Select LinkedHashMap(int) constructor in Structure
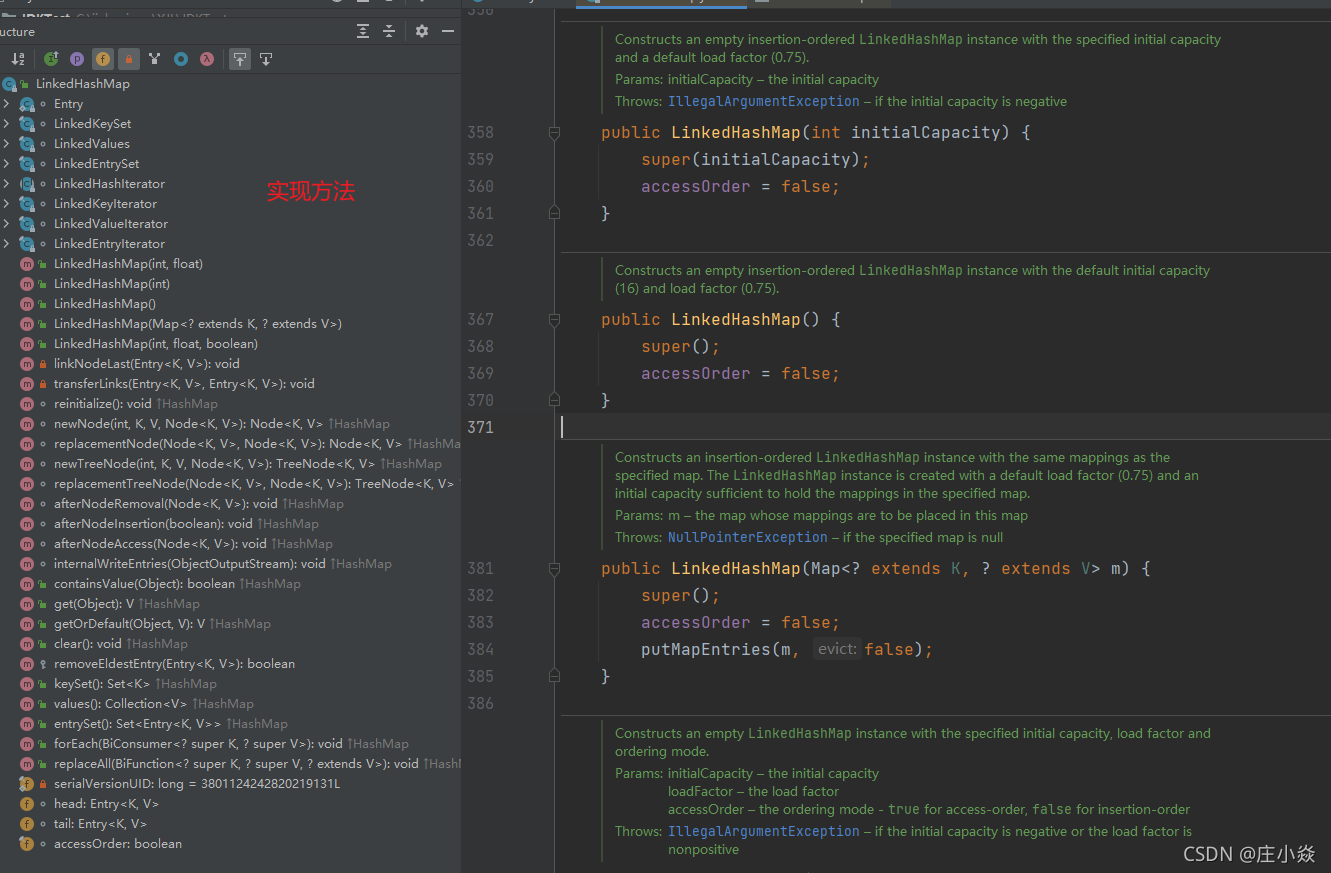The image size is (1331, 873). click(x=112, y=284)
